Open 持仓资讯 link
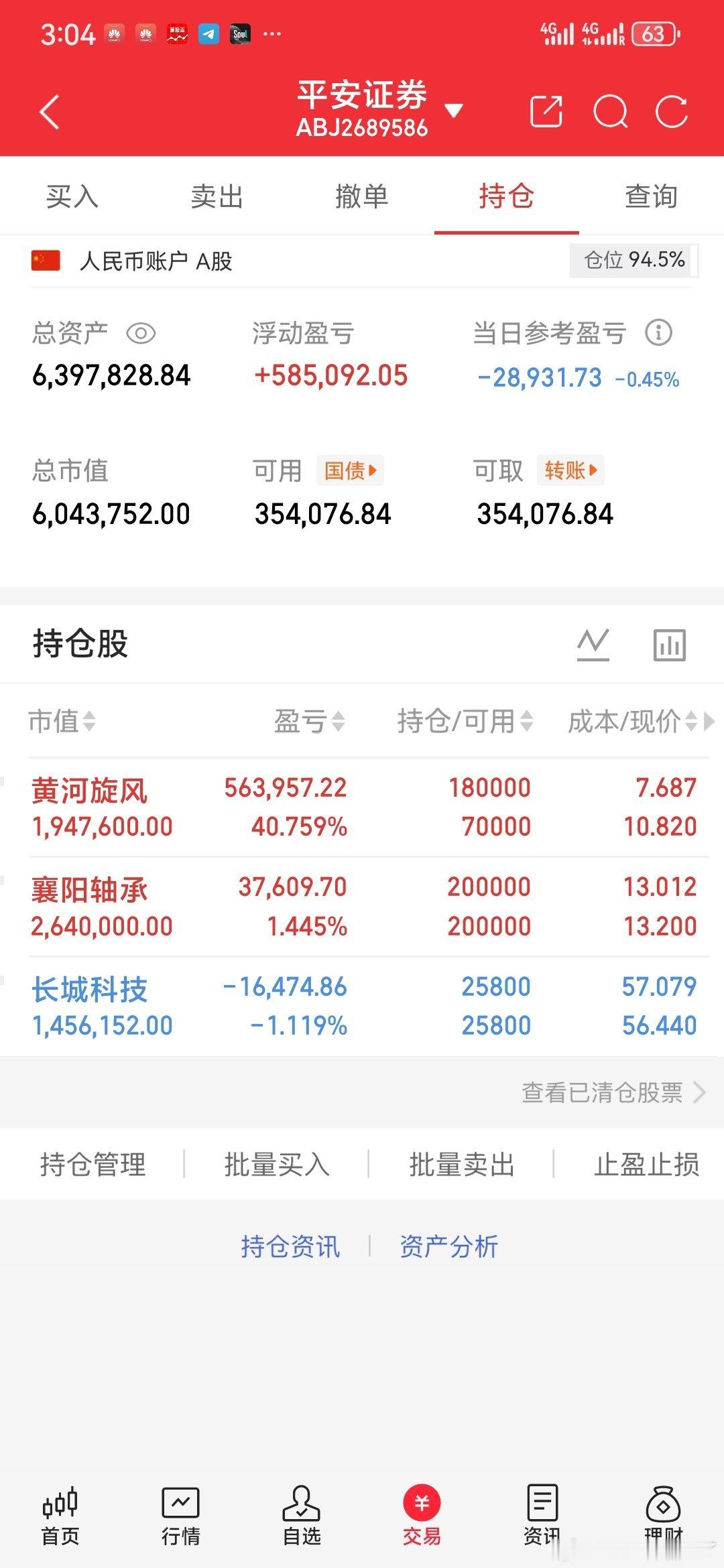This screenshot has height=1568, width=724. (x=290, y=1246)
